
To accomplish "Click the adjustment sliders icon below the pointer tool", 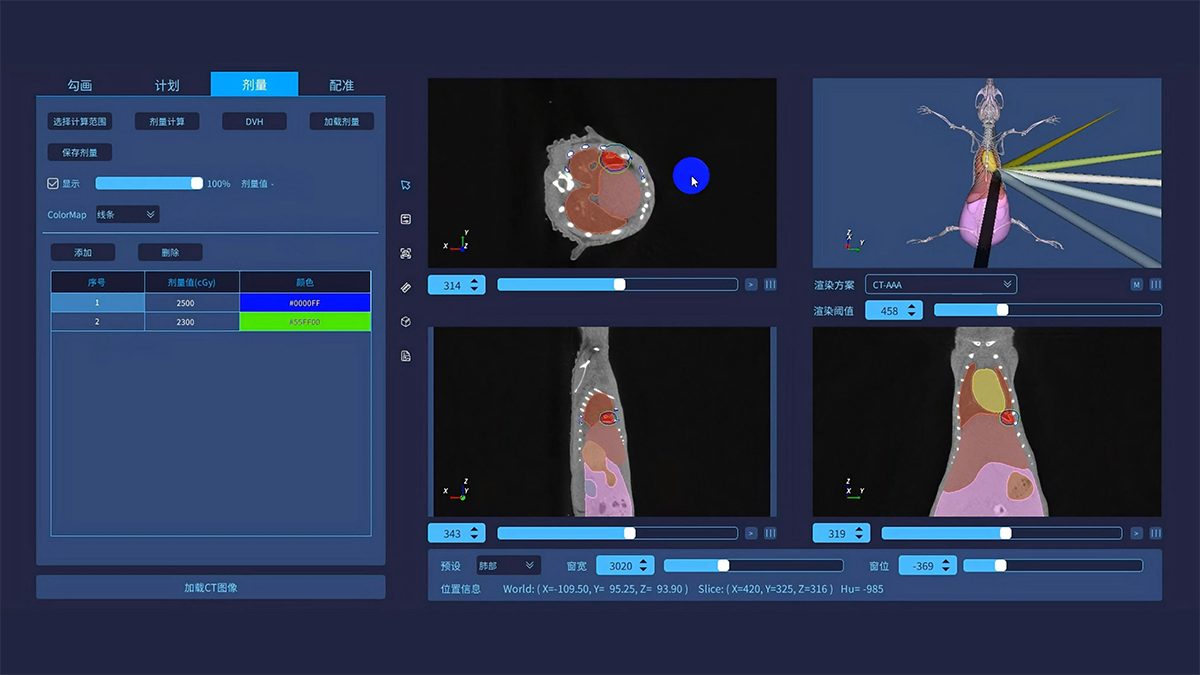I will coord(405,219).
